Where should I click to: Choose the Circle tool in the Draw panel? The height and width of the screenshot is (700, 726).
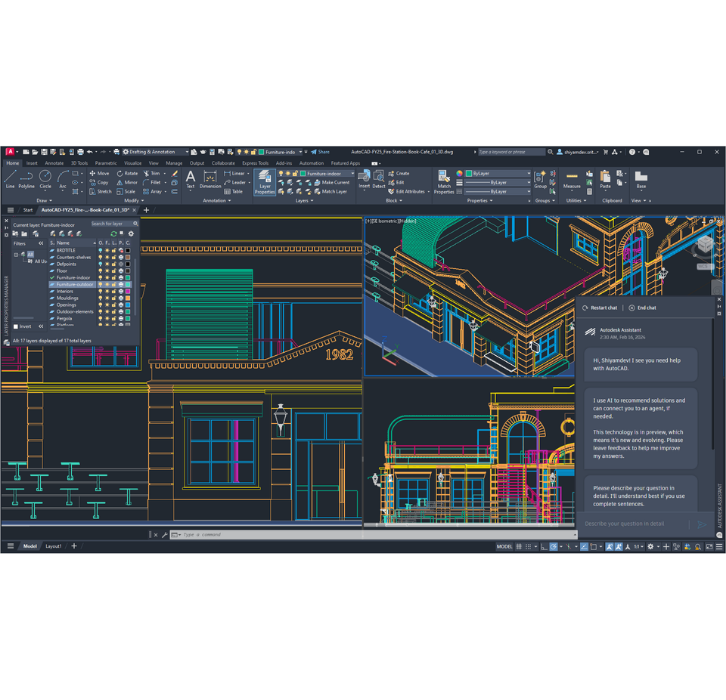tap(45, 178)
